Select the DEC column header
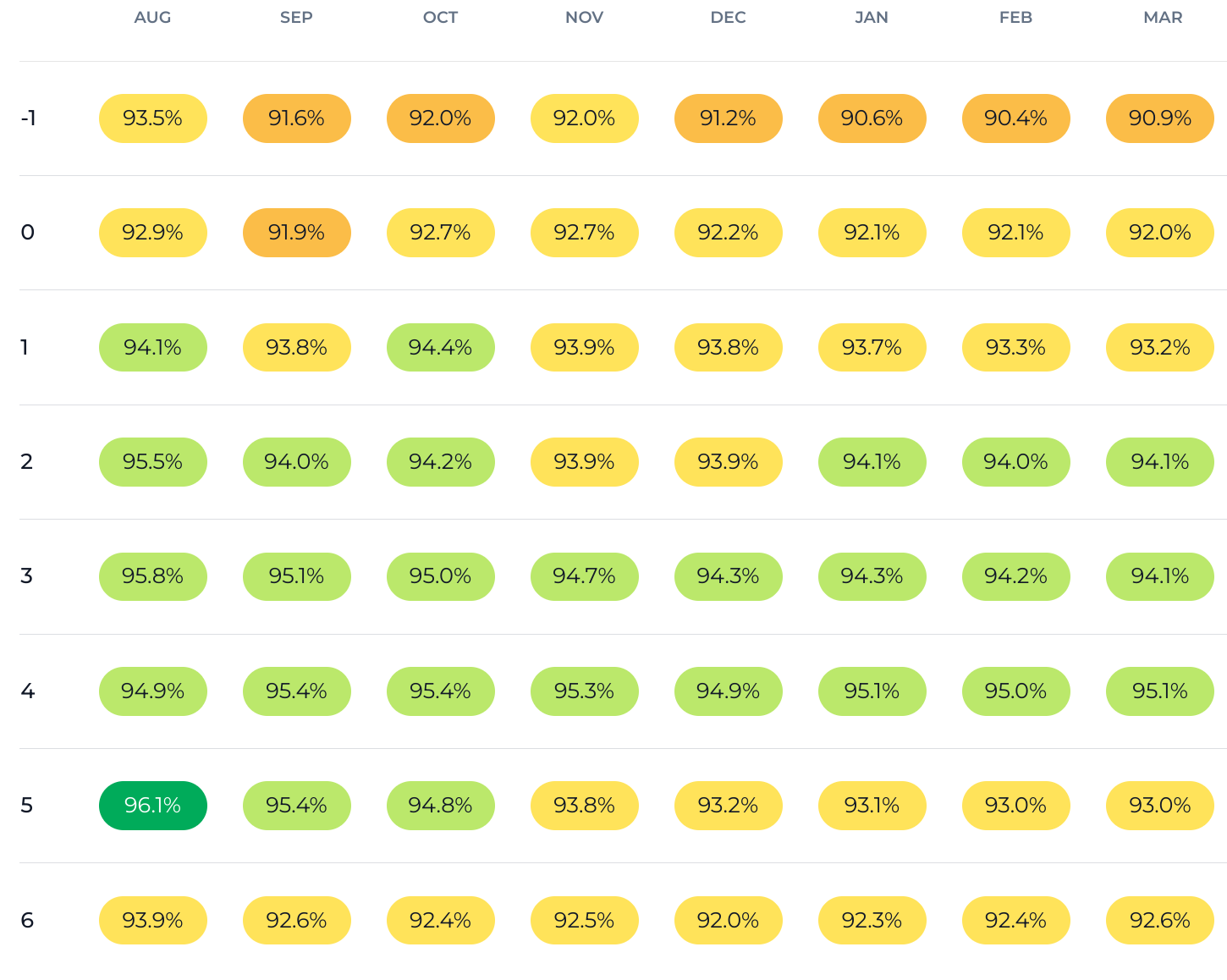 click(x=729, y=18)
